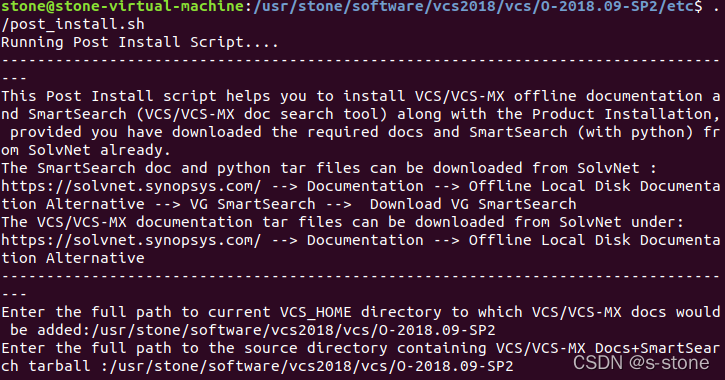Click 'SmartSearch (VCS/VCS-MX doc search tool)' text
The height and width of the screenshot is (380, 725).
[207, 114]
